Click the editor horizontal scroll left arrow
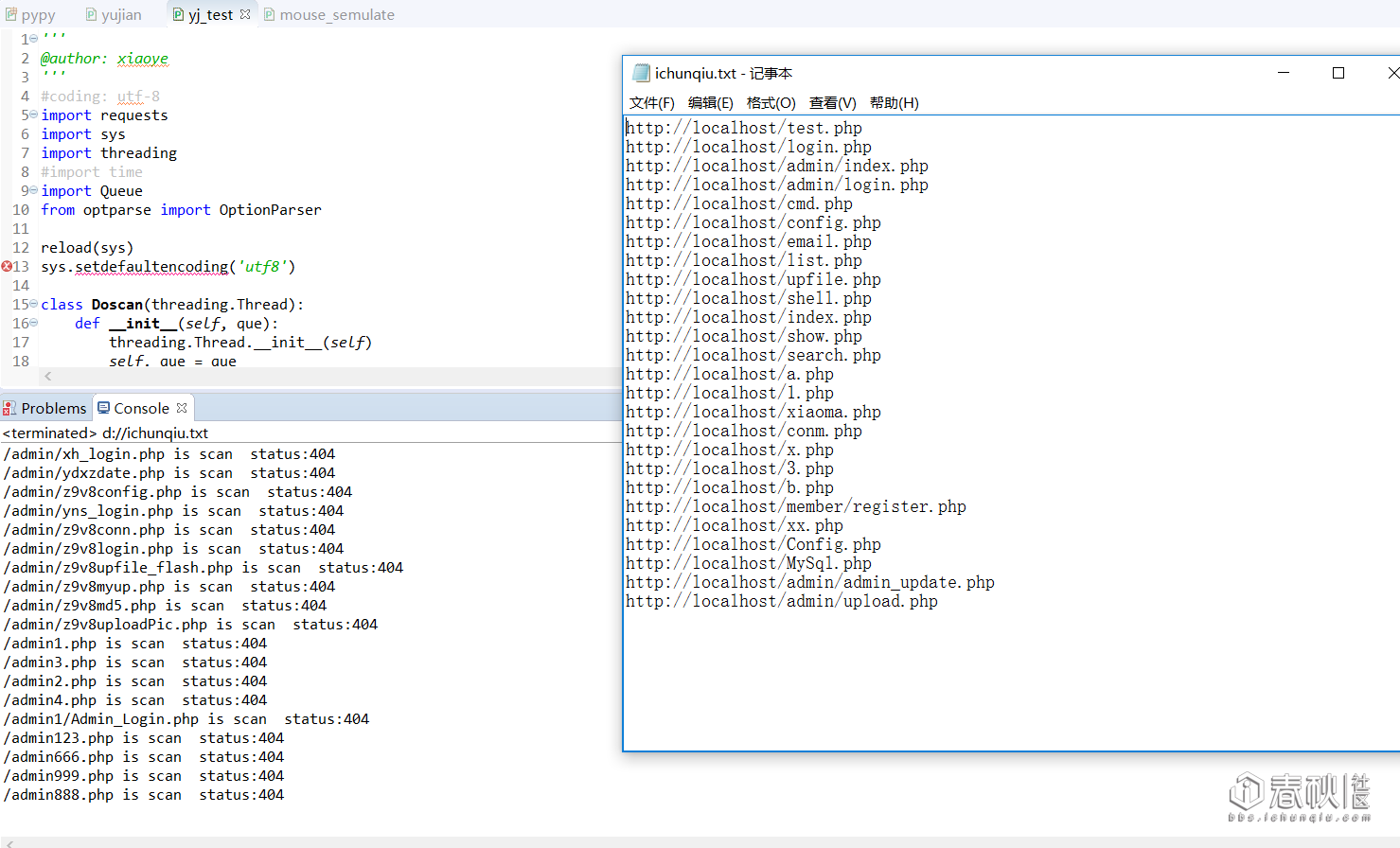Viewport: 1400px width, 848px height. (48, 377)
